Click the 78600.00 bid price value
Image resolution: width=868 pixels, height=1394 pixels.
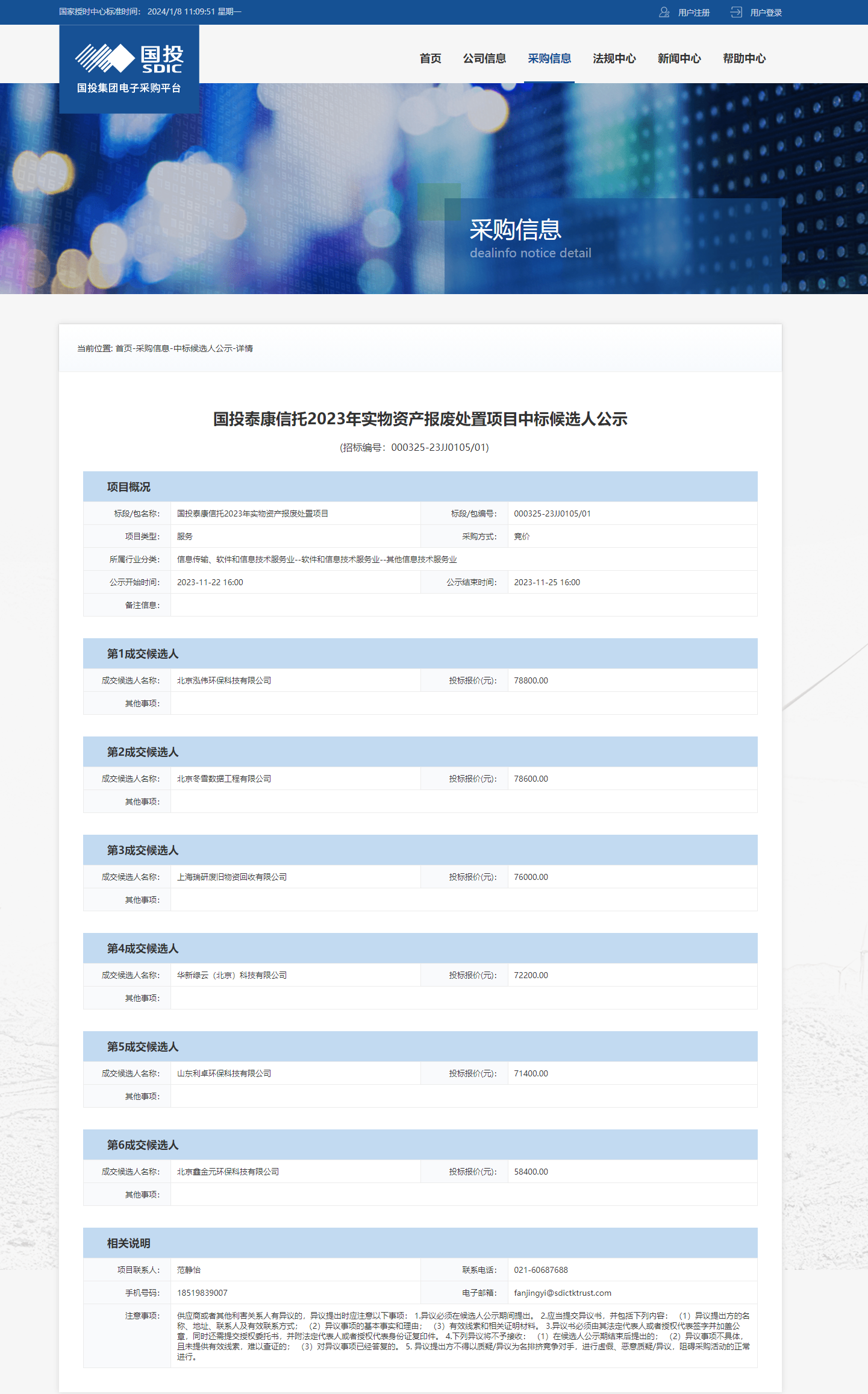tap(531, 779)
